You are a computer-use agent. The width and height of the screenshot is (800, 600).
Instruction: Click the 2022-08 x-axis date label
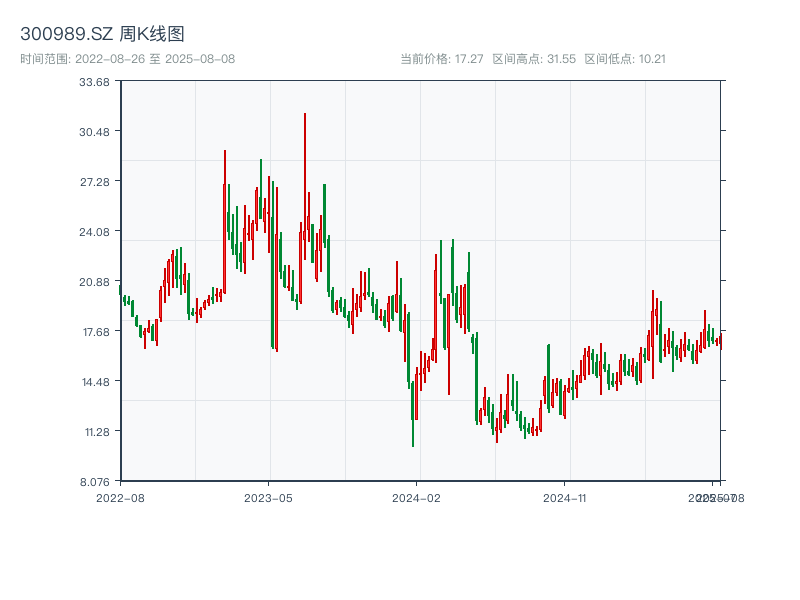[120, 497]
